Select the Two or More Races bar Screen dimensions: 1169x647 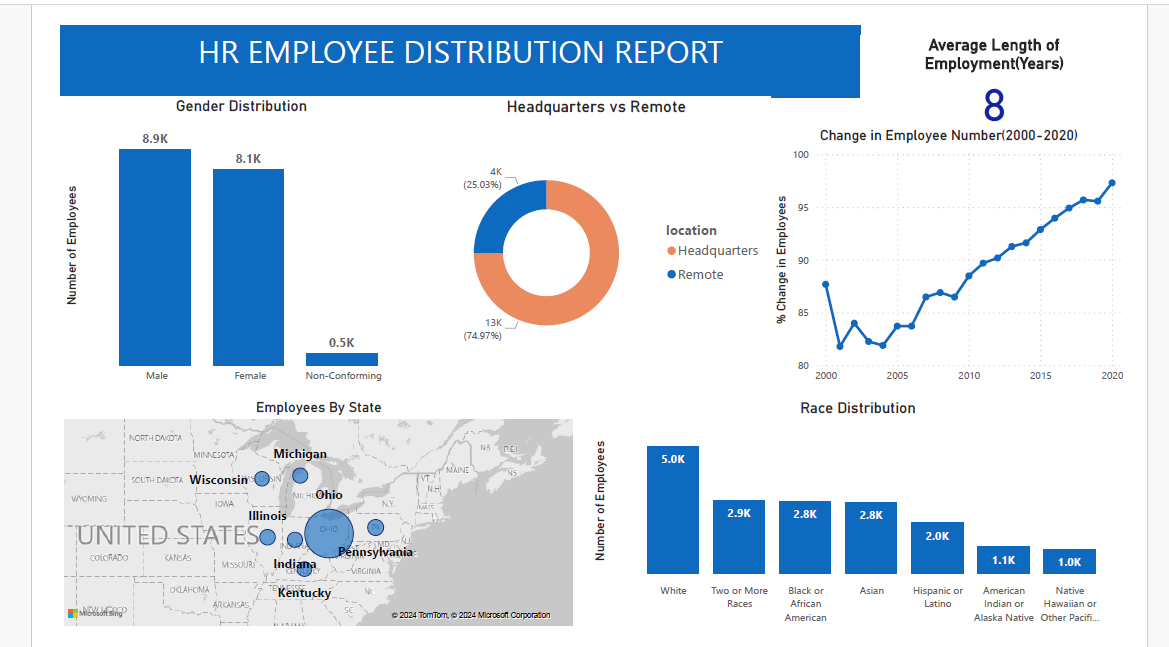click(x=739, y=537)
